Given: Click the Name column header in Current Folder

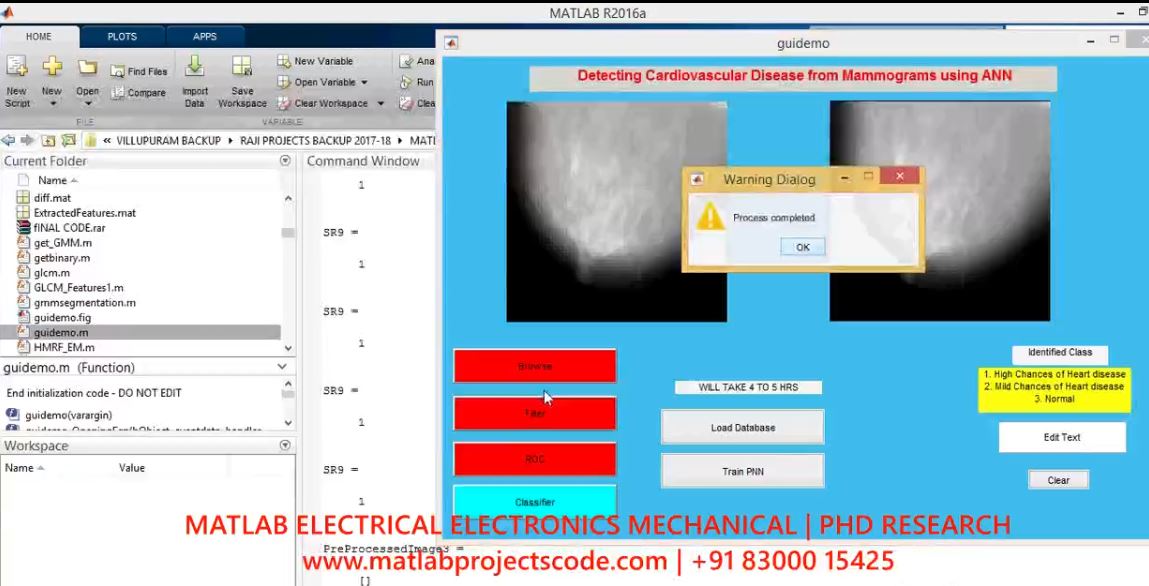Looking at the screenshot, I should coord(52,180).
